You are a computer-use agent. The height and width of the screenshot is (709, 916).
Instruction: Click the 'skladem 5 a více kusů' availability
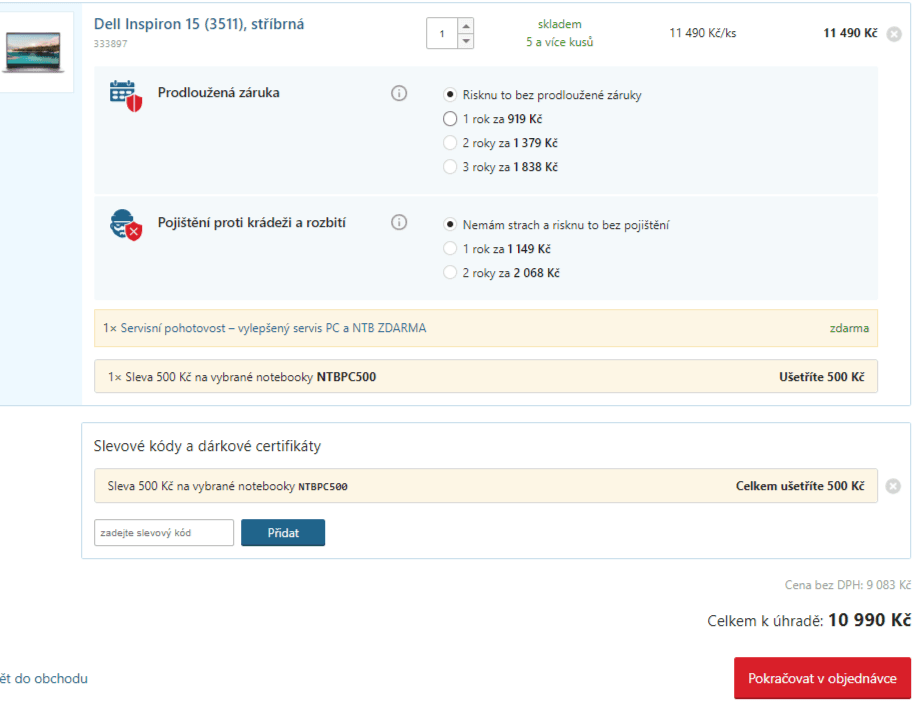(559, 33)
